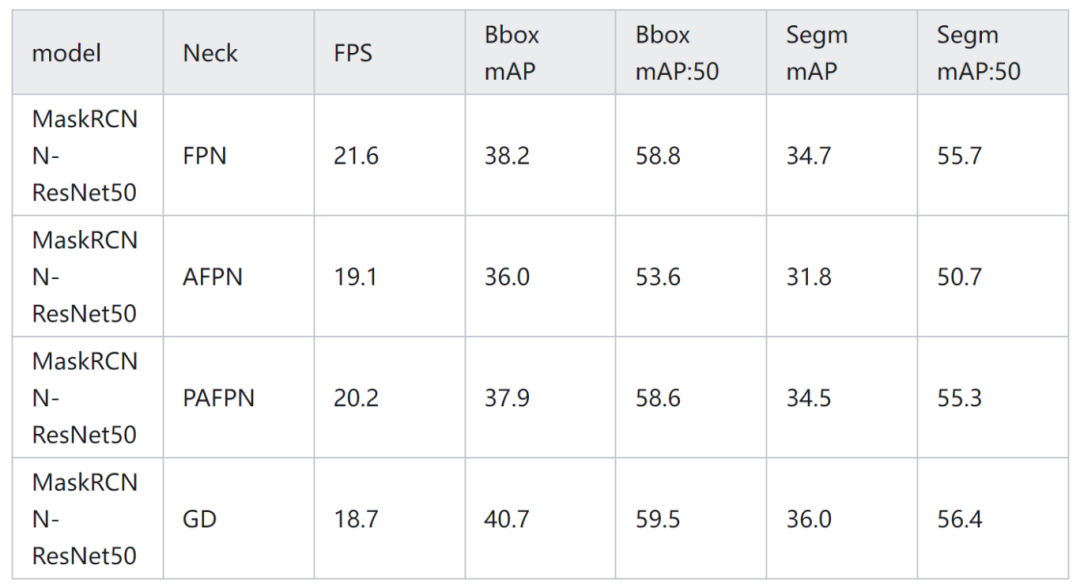
Task: Click the Segm mAP value 34.5
Action: pos(809,398)
